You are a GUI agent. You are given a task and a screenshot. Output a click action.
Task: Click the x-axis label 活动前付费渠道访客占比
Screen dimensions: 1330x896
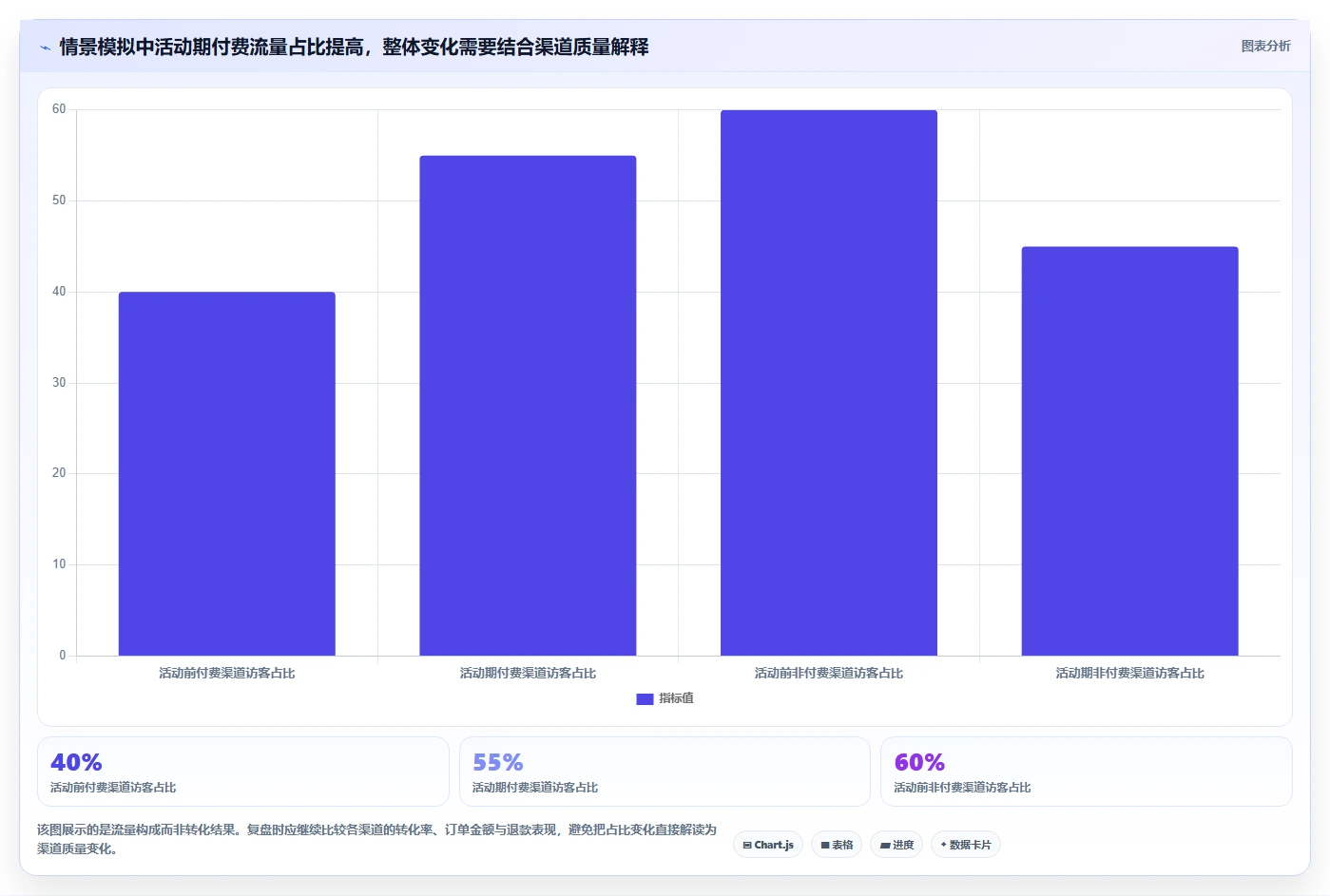(x=226, y=673)
